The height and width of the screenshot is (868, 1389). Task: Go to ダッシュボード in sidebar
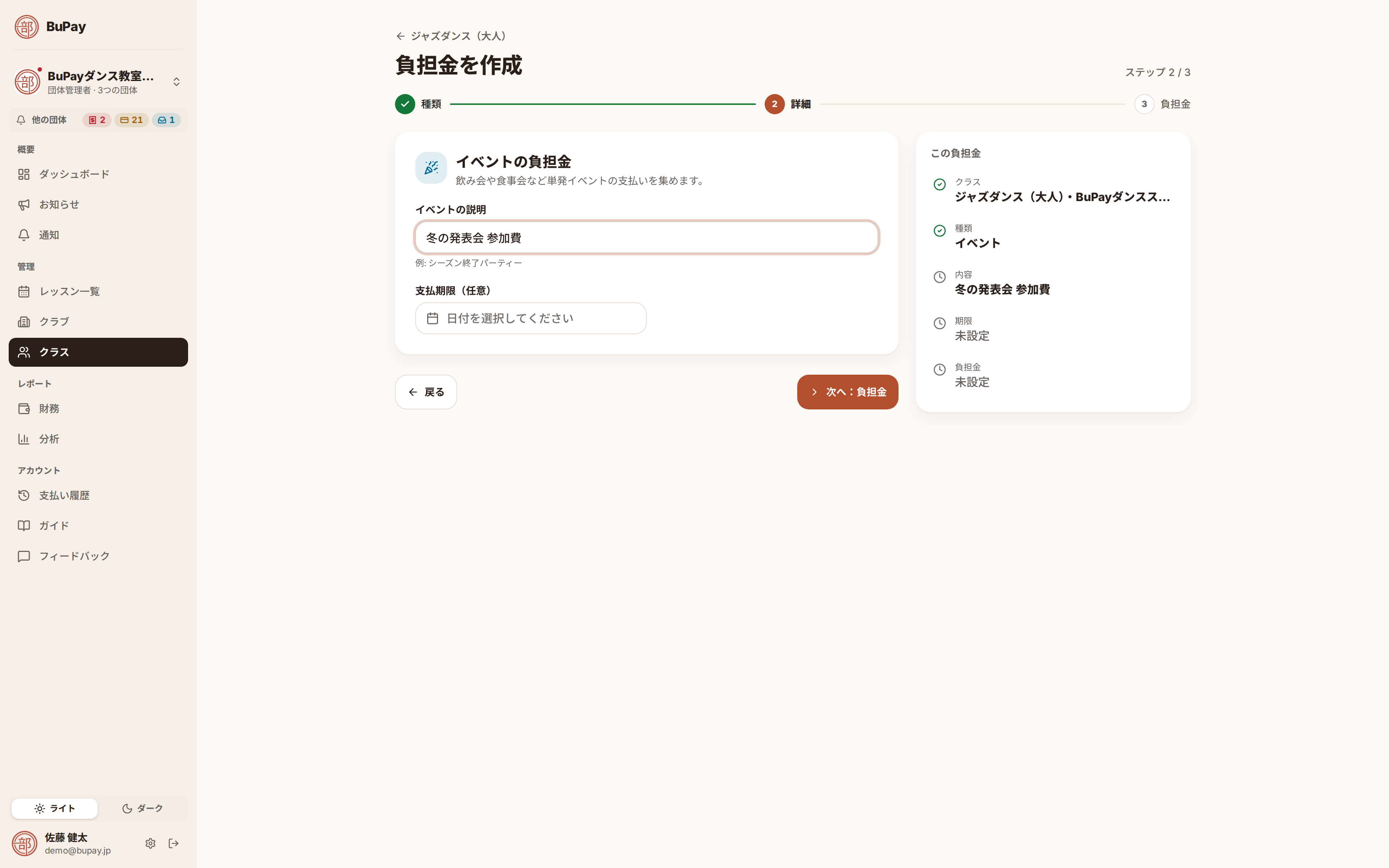pyautogui.click(x=98, y=174)
